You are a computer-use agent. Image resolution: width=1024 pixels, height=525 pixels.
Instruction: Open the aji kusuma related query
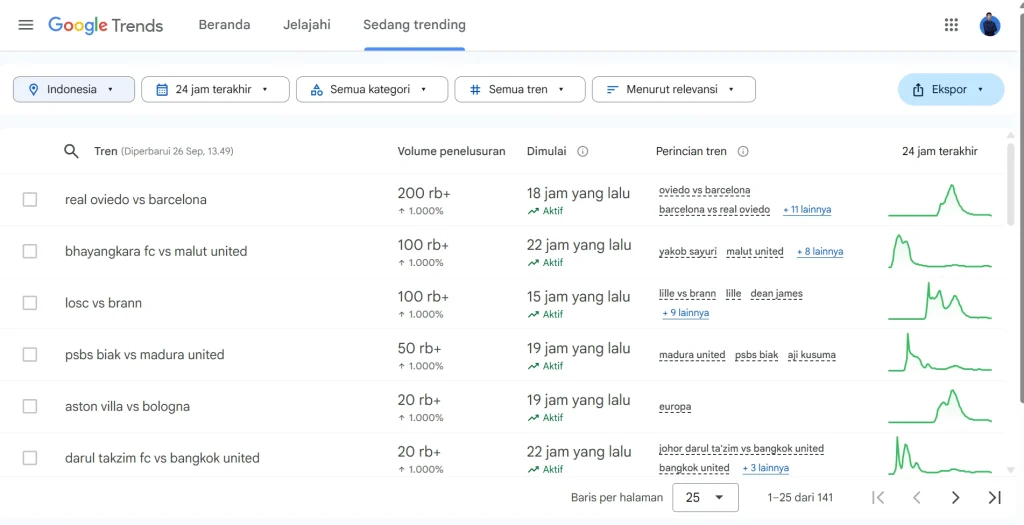(x=811, y=355)
